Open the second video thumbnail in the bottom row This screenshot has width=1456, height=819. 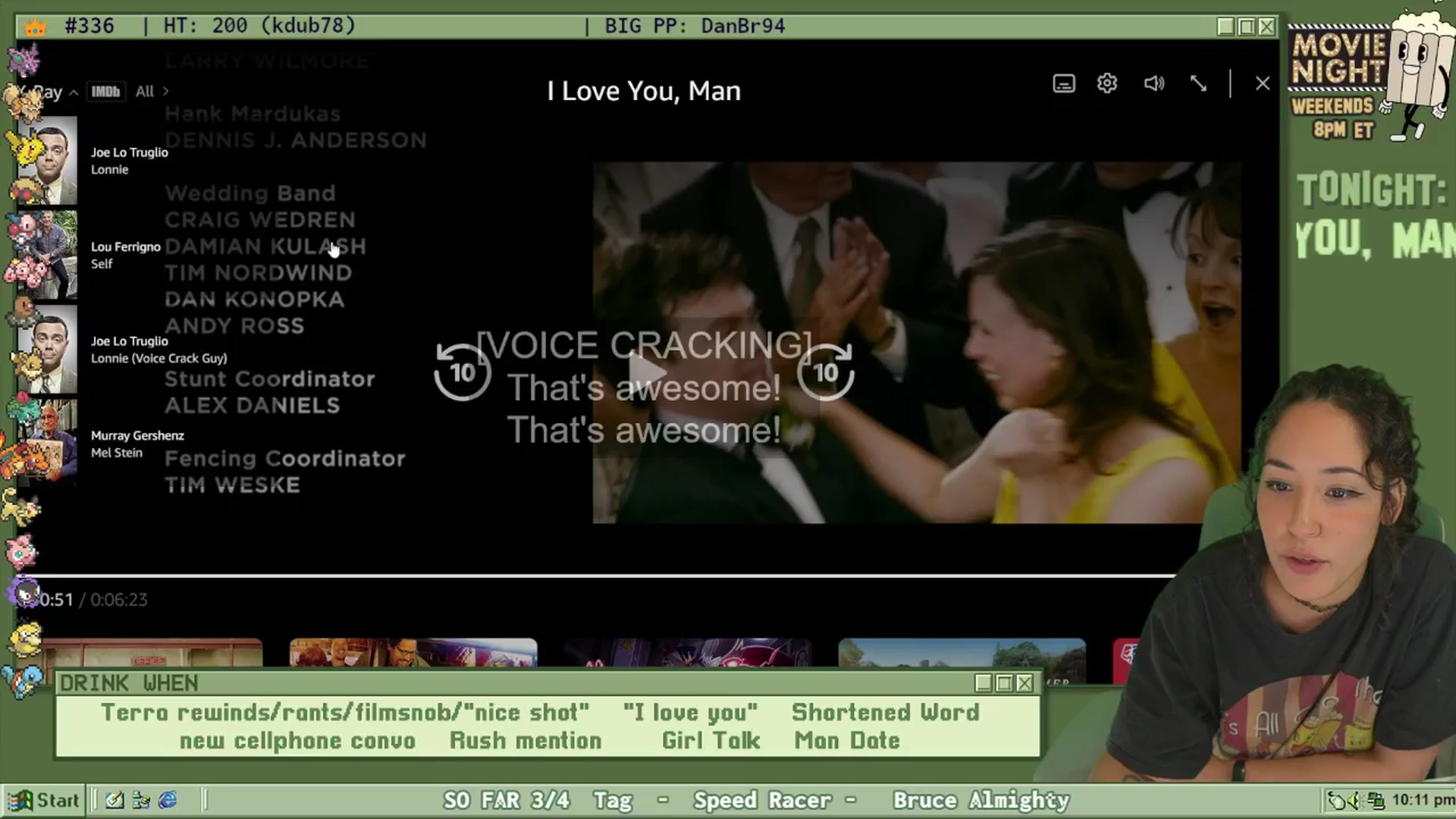click(413, 652)
